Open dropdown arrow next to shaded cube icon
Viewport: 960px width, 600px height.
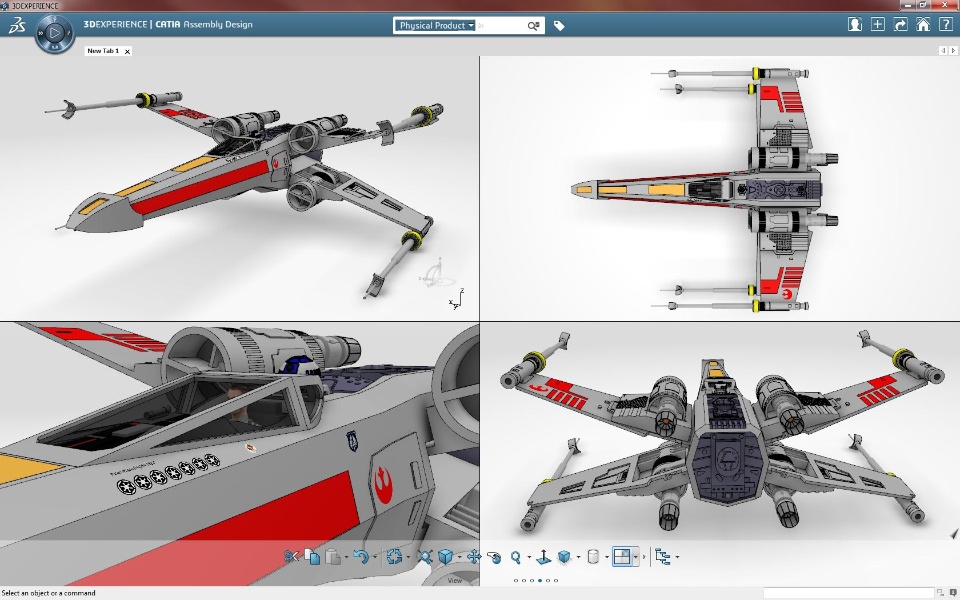(578, 557)
